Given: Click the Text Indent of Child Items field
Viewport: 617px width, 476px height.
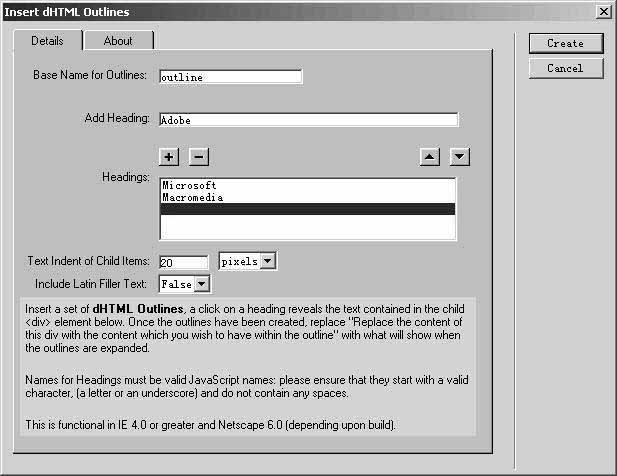Looking at the screenshot, I should (183, 262).
